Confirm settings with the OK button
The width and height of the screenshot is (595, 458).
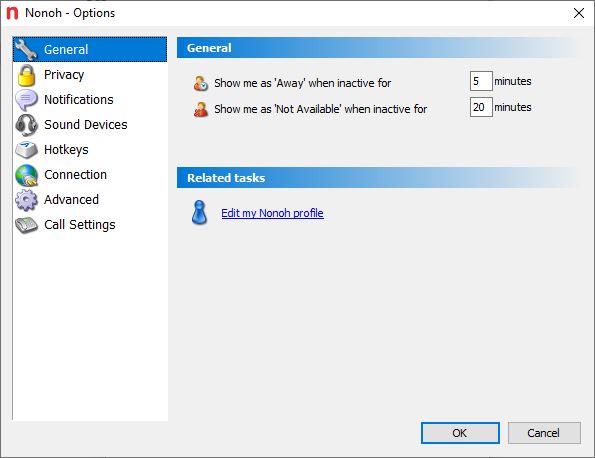(x=460, y=433)
